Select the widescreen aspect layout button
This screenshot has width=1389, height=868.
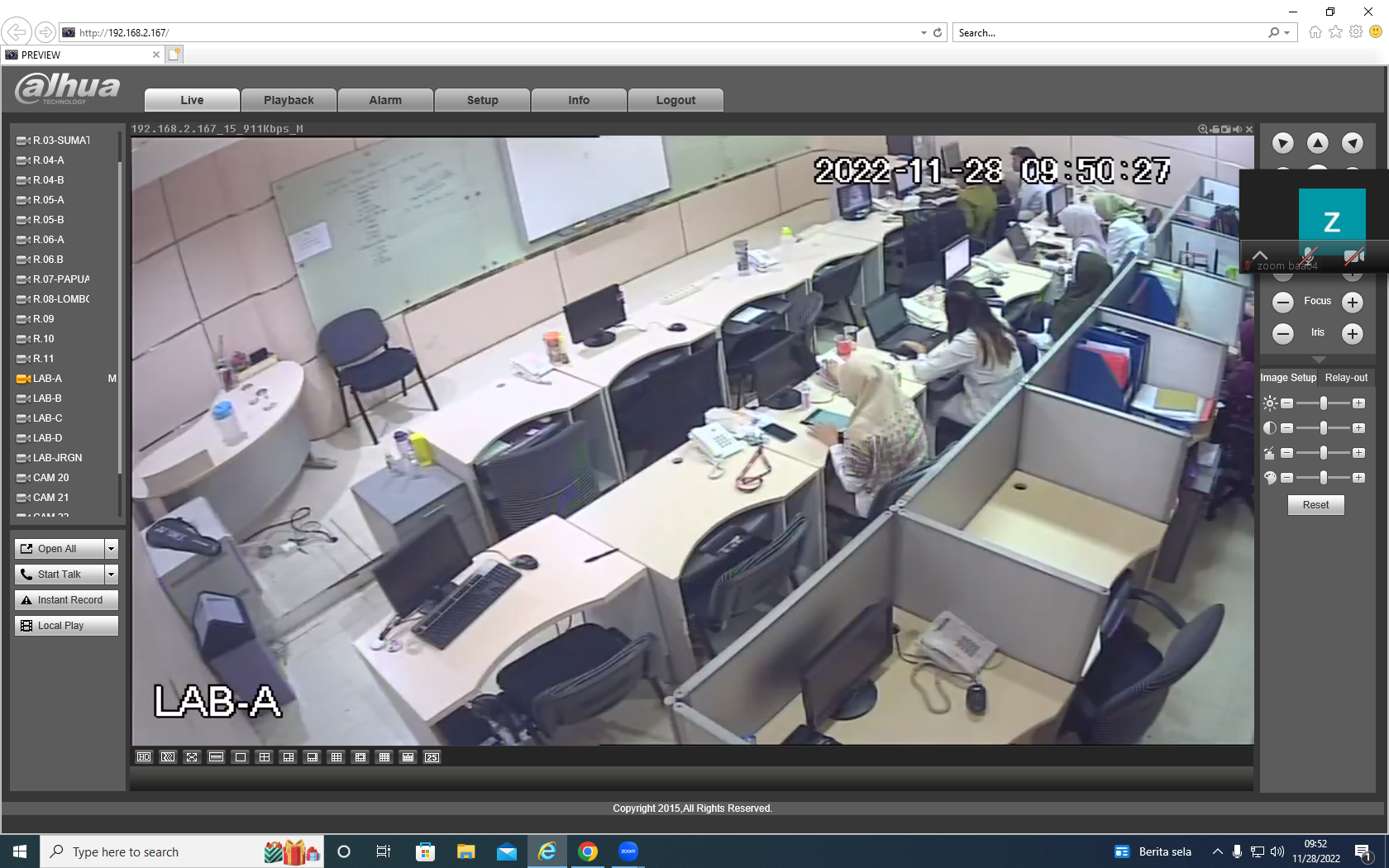pos(216,757)
